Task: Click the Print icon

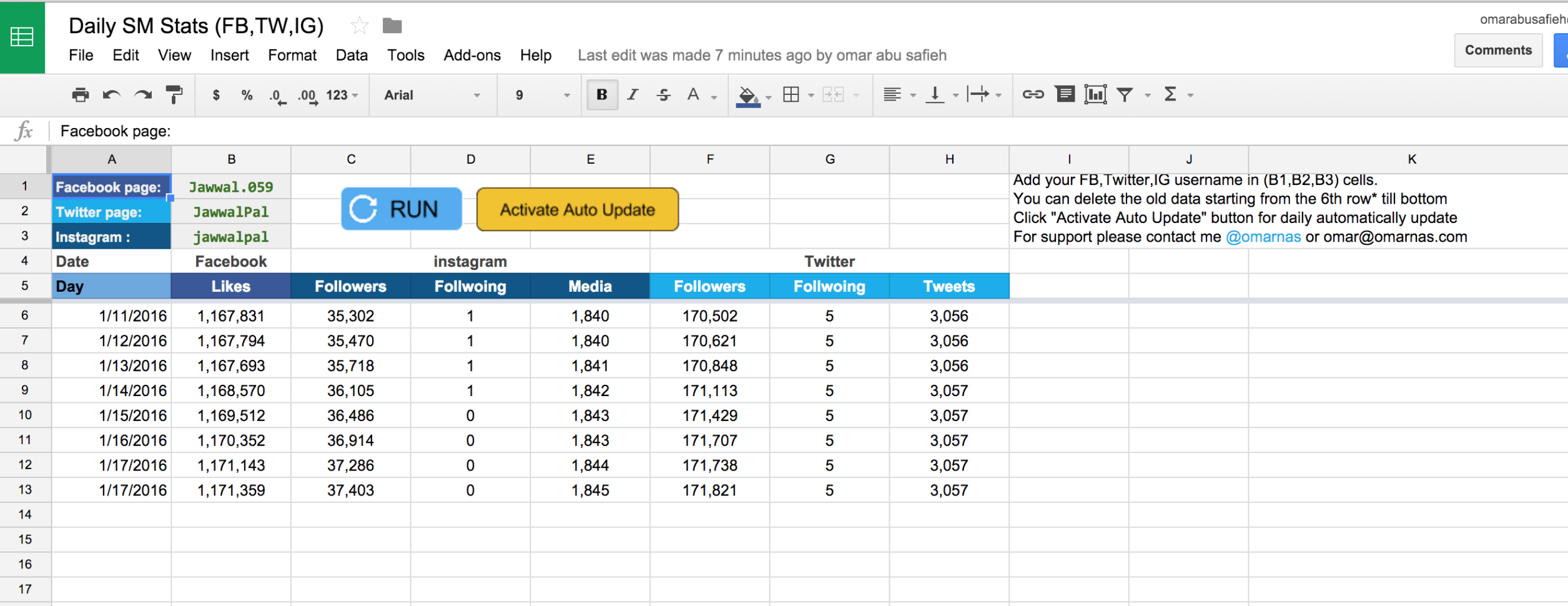Action: 80,95
